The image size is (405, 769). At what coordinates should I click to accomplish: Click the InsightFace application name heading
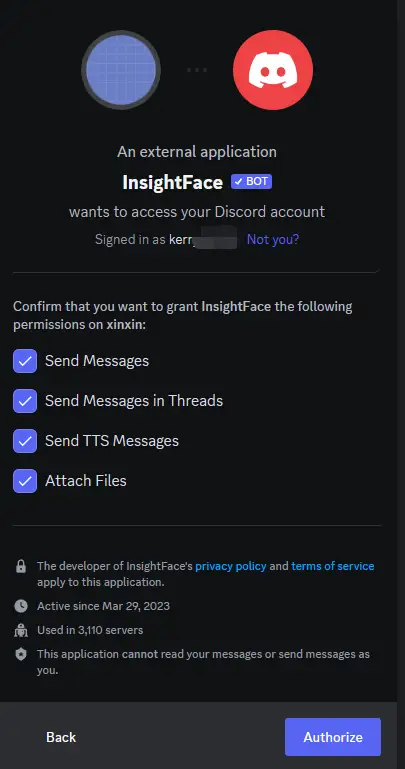(173, 182)
